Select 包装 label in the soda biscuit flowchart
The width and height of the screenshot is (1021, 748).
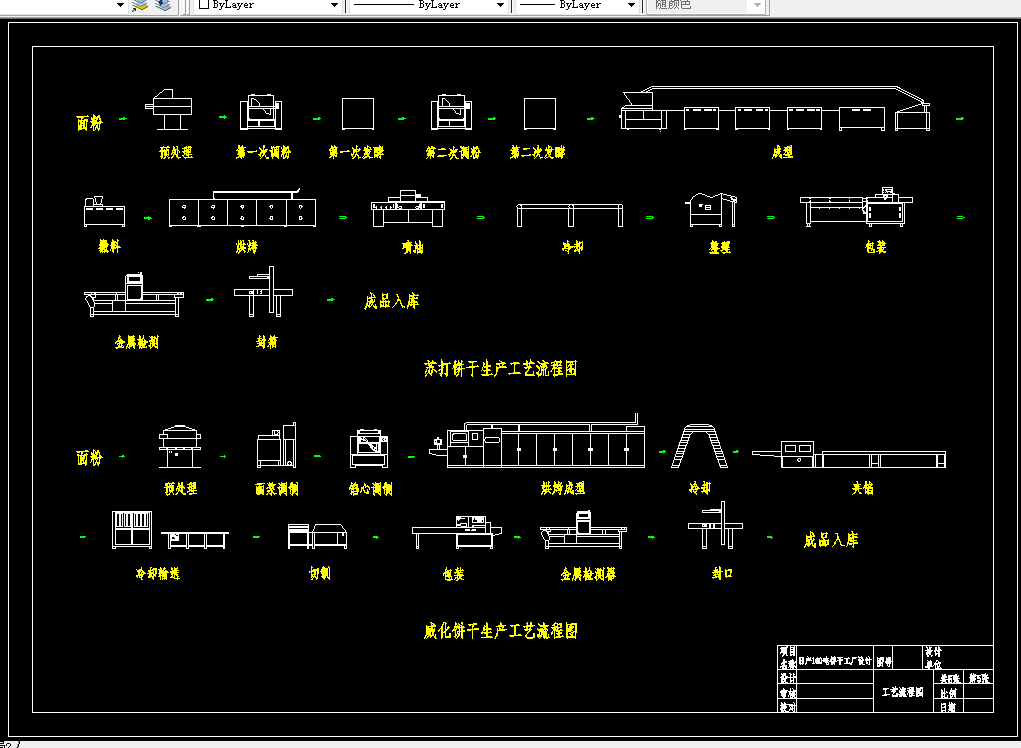point(876,247)
